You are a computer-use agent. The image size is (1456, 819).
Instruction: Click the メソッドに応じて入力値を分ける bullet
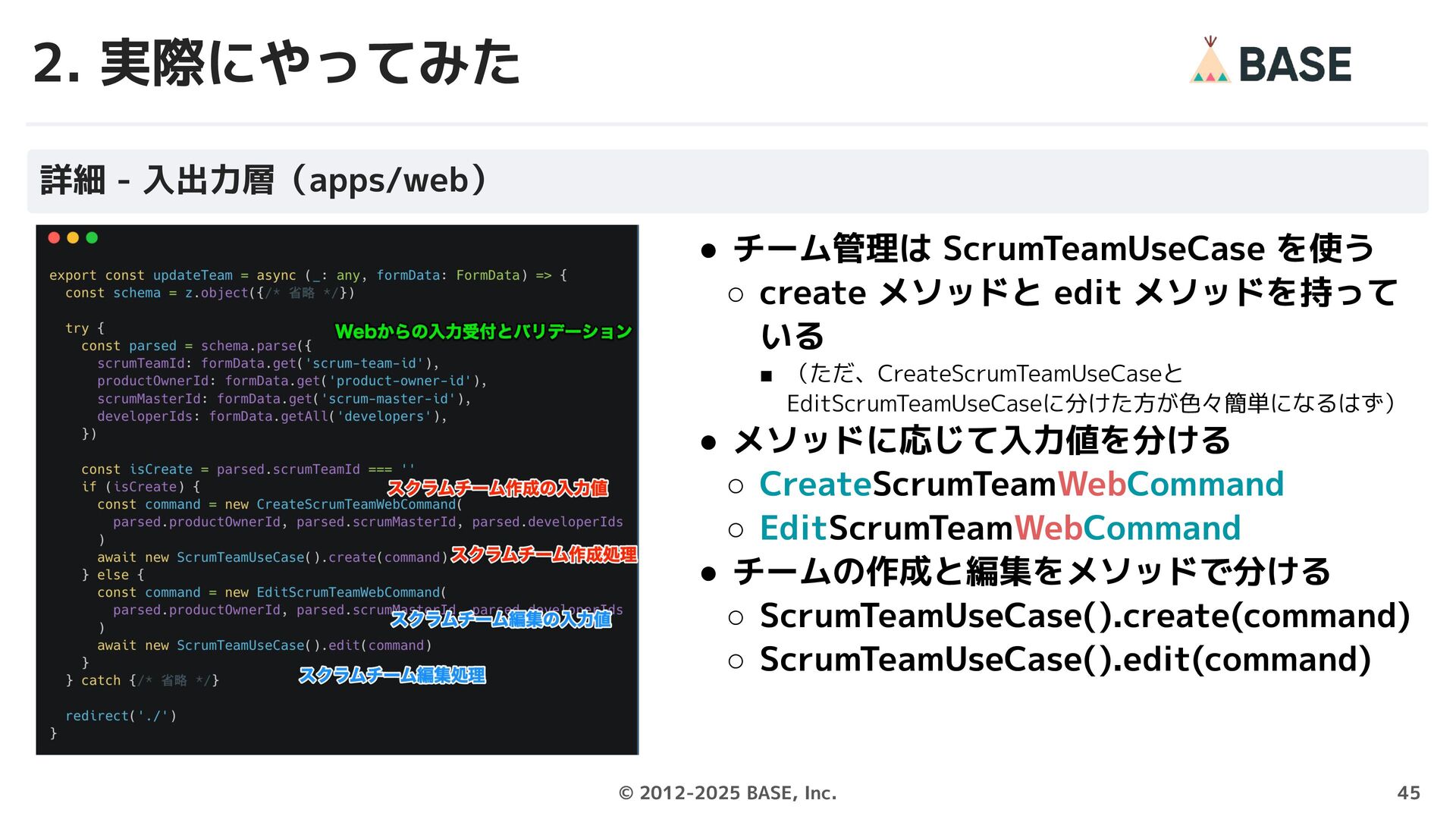pos(982,441)
